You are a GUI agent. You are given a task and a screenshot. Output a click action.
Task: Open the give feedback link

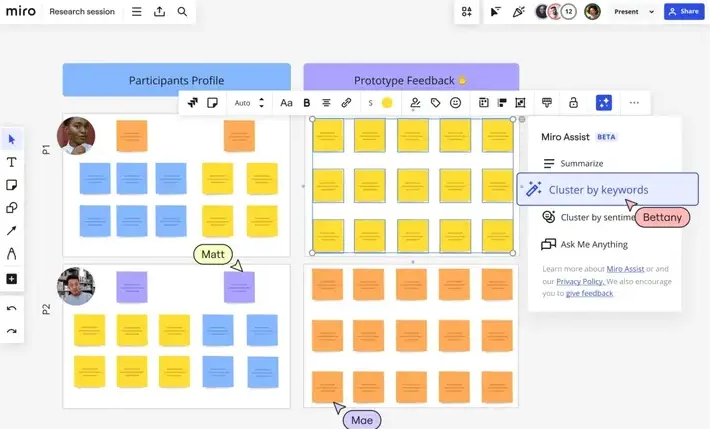(x=589, y=293)
